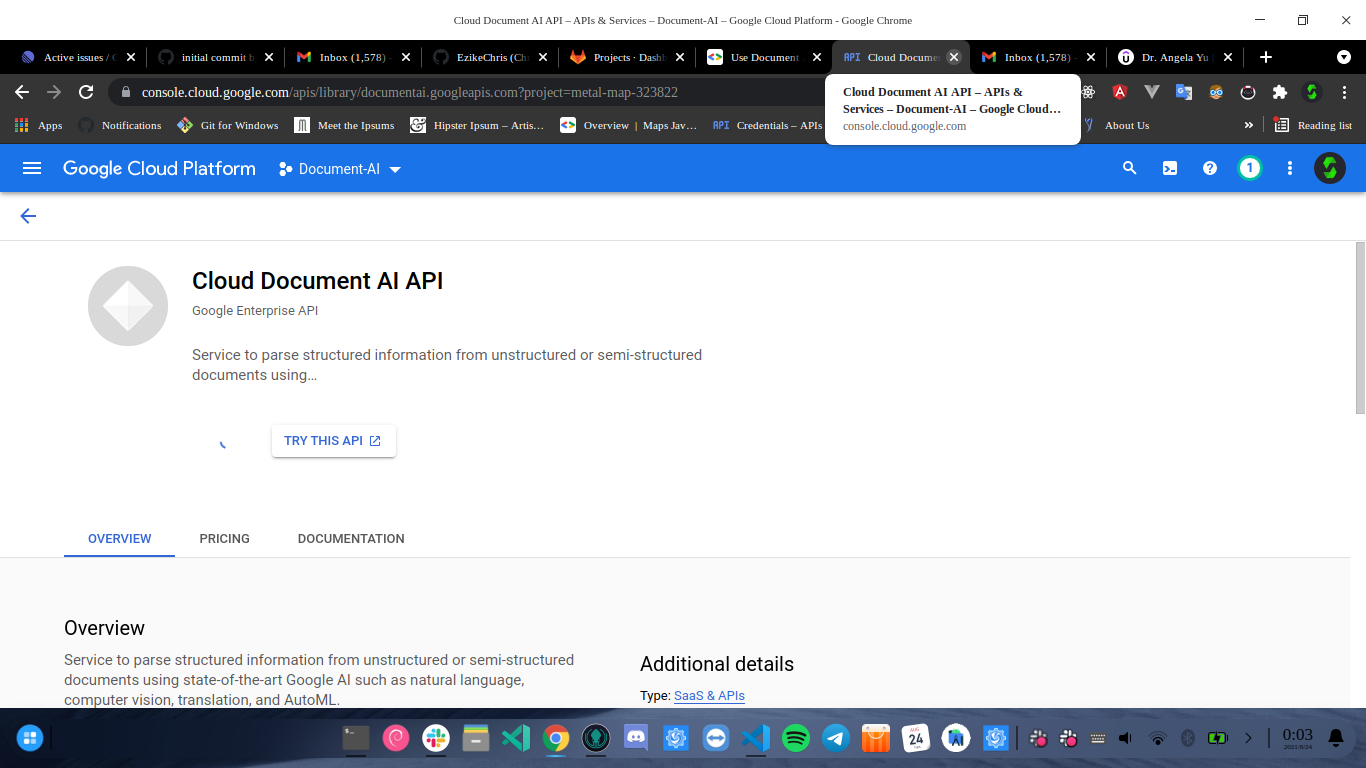Open the taskbar clock showing 0:03
The image size is (1366, 768).
pyautogui.click(x=1297, y=738)
